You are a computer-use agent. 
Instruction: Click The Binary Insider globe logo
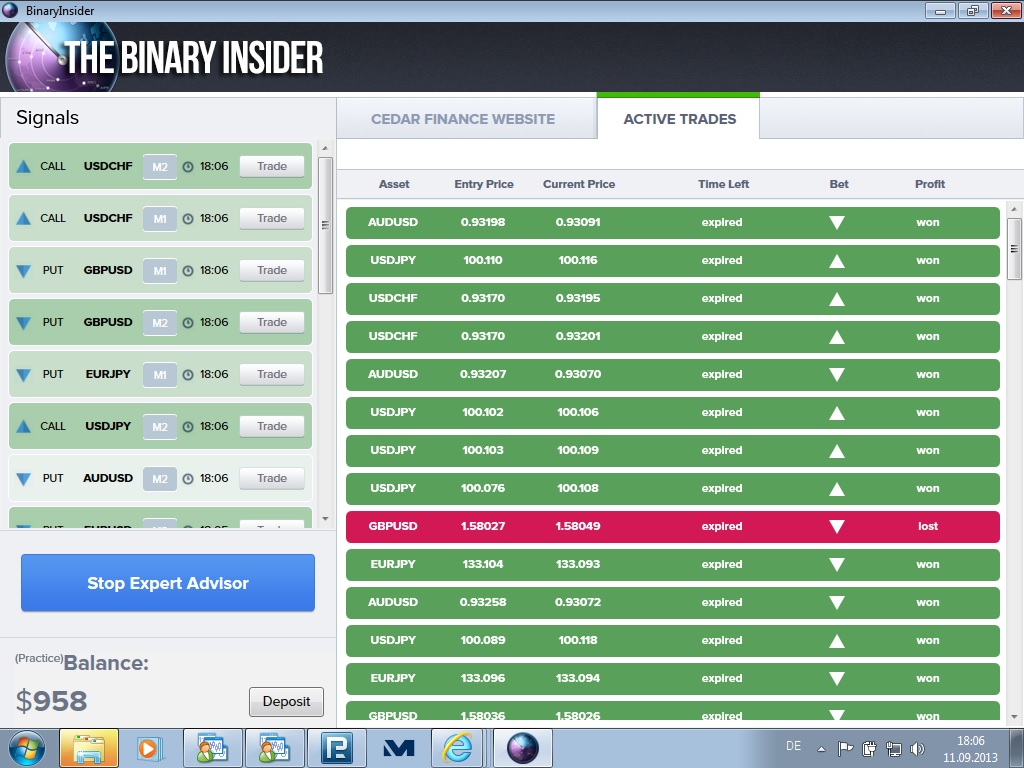(62, 59)
